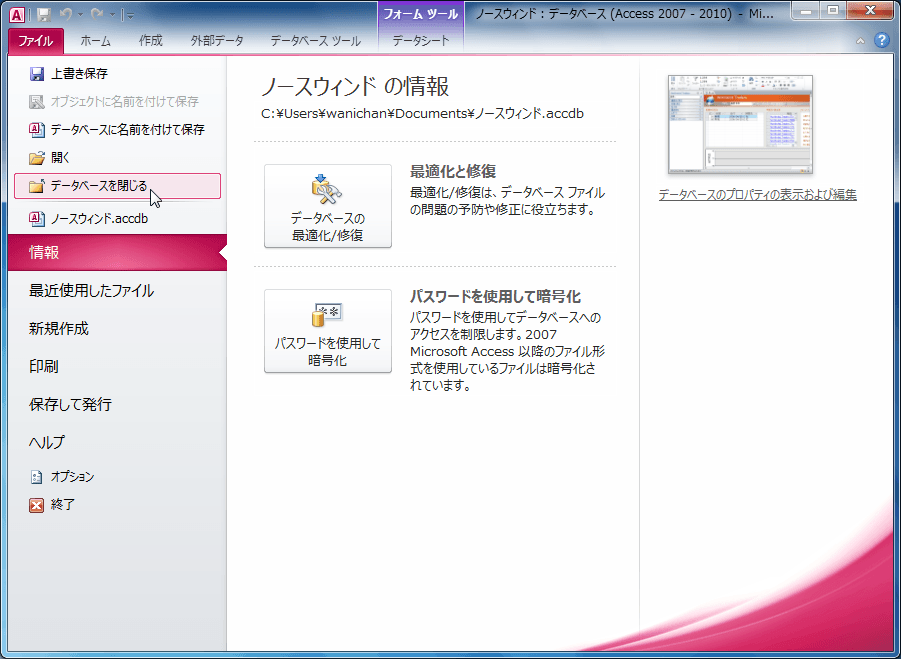The image size is (901, 659).
Task: Click the 開く folder icon
Action: [37, 158]
